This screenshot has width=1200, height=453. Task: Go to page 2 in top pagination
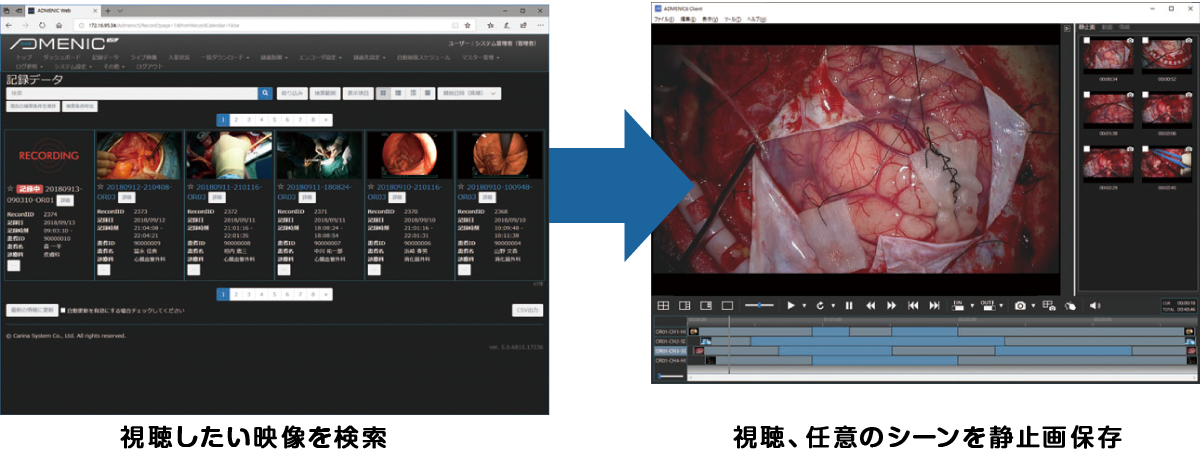235,119
